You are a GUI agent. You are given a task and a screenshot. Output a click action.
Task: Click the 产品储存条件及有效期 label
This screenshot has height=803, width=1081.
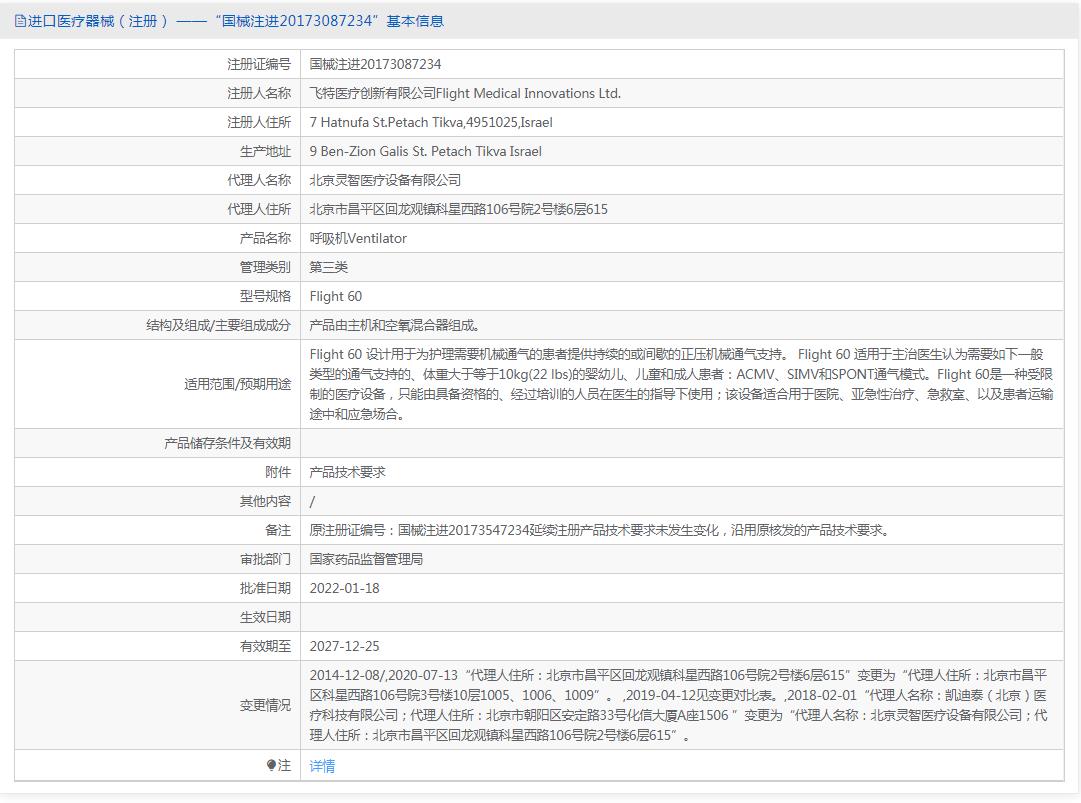coord(227,443)
